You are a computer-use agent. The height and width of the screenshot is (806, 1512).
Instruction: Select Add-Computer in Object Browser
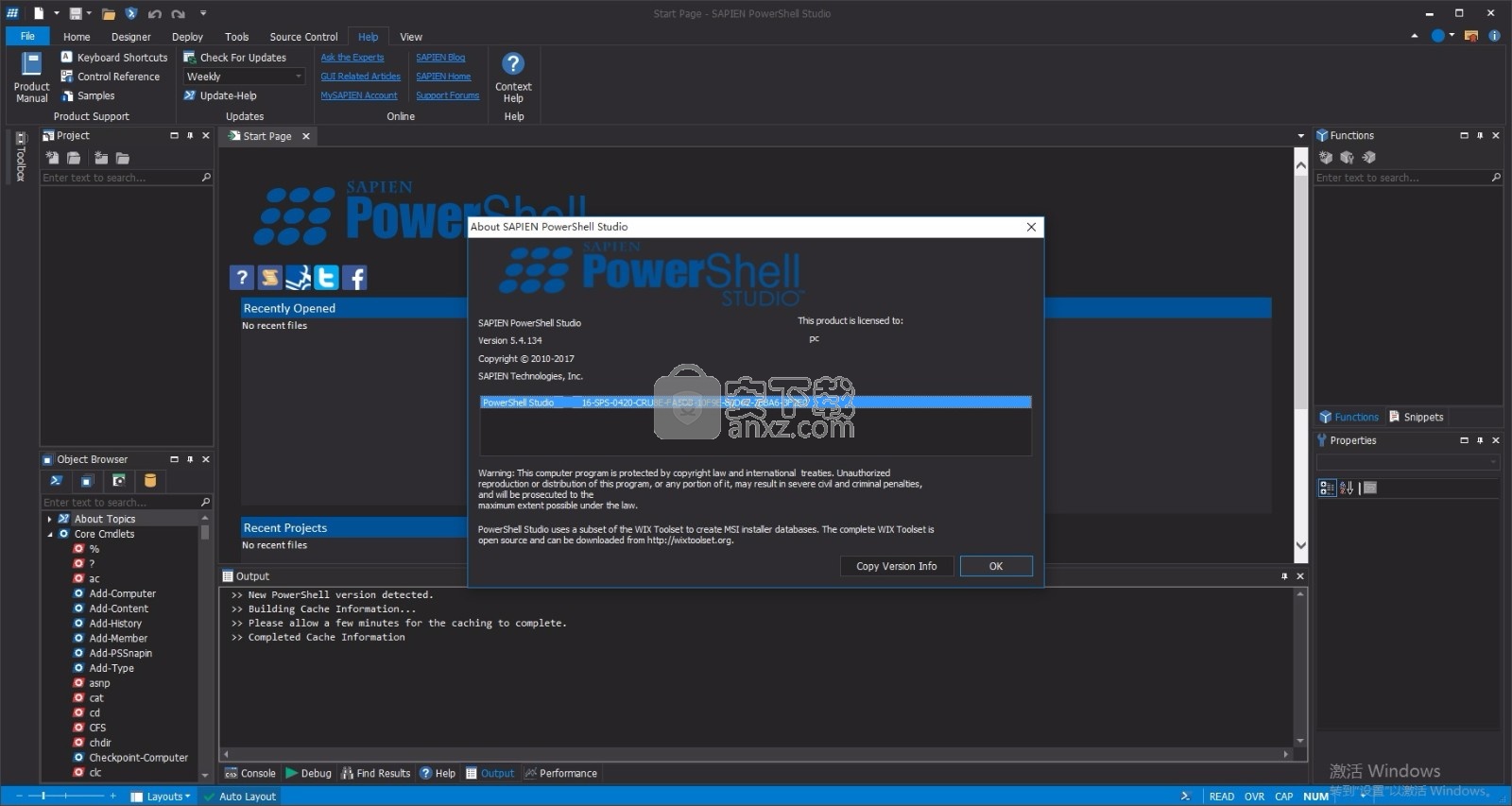(x=123, y=593)
